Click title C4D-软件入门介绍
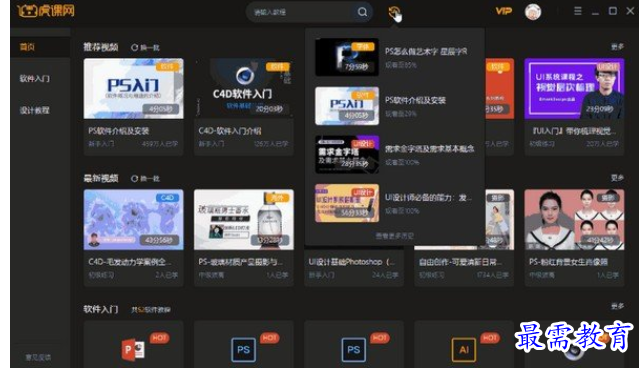Screen dimensions: 639x368 (230, 131)
